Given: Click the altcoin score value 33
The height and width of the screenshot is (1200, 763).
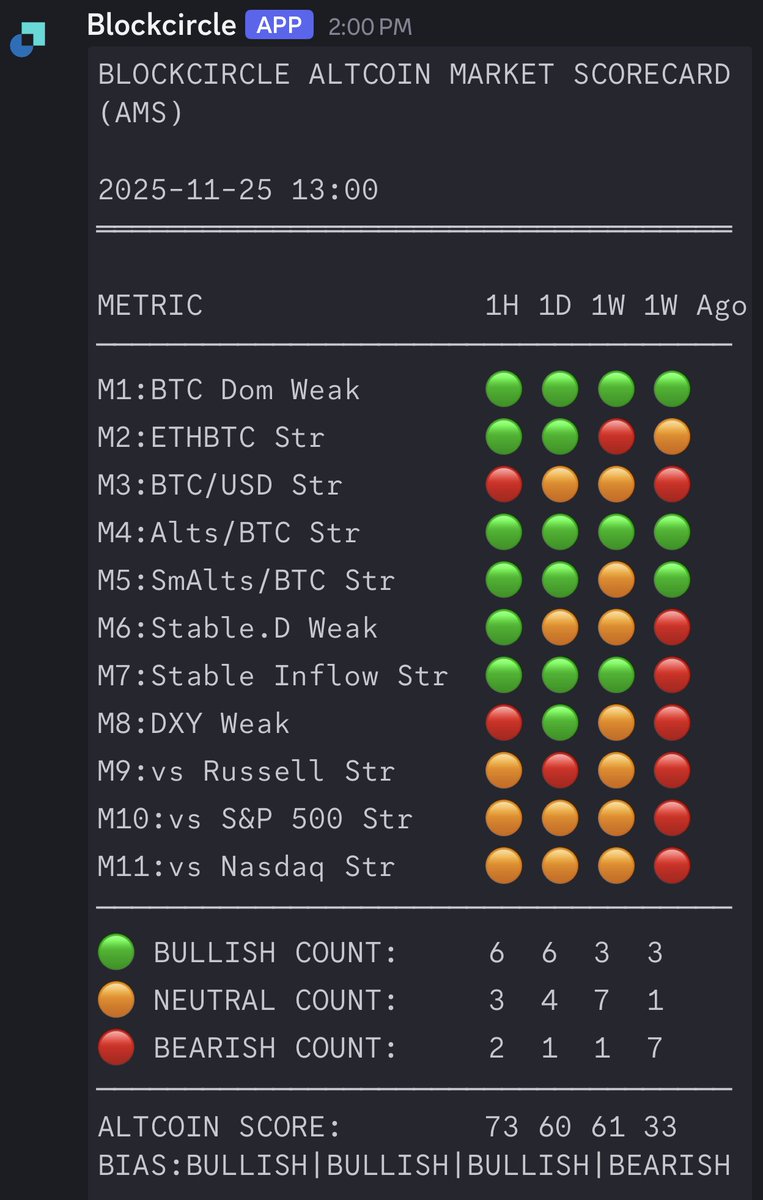Looking at the screenshot, I should coord(660,1128).
